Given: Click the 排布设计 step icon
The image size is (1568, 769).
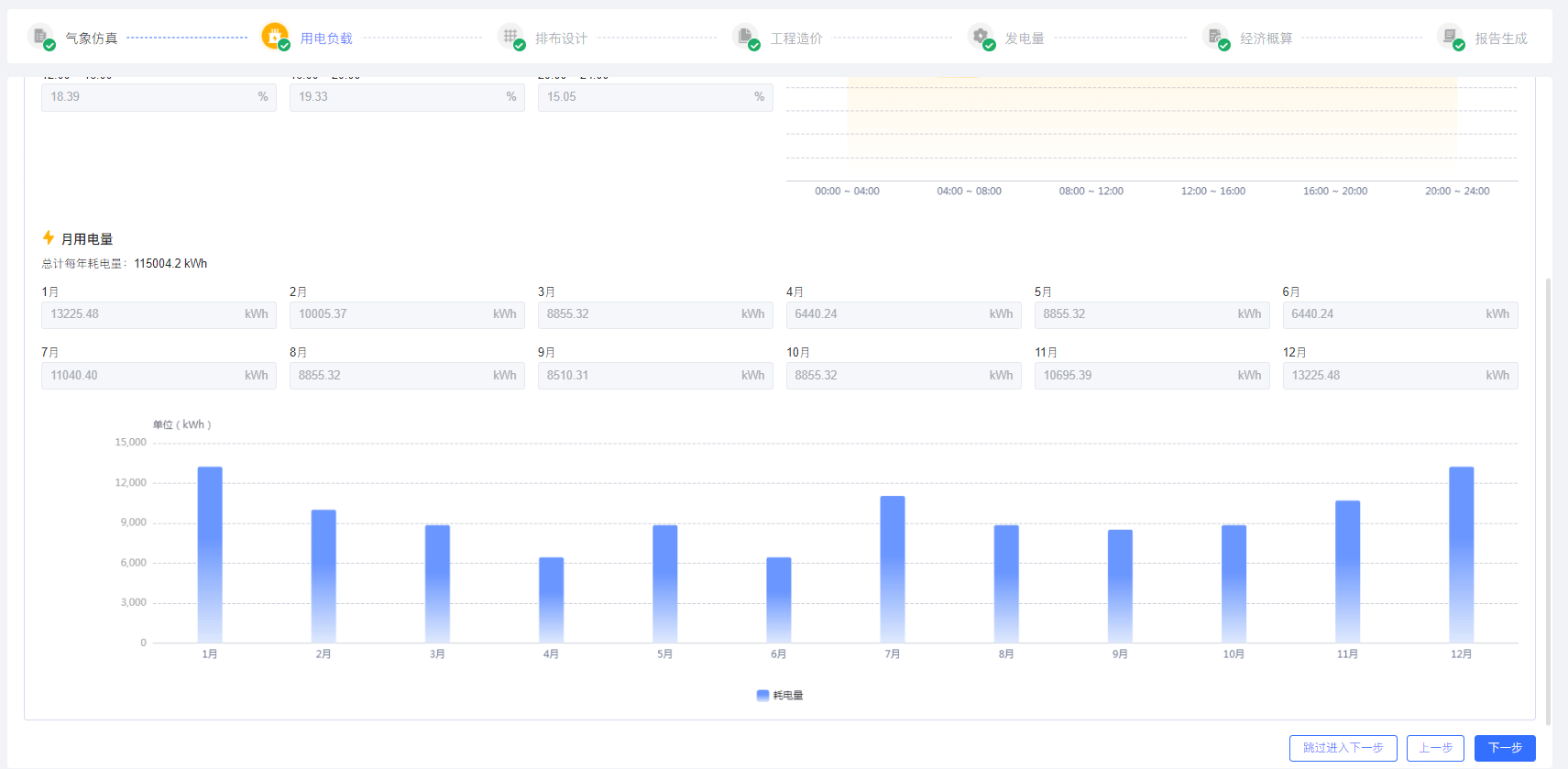Looking at the screenshot, I should [511, 38].
